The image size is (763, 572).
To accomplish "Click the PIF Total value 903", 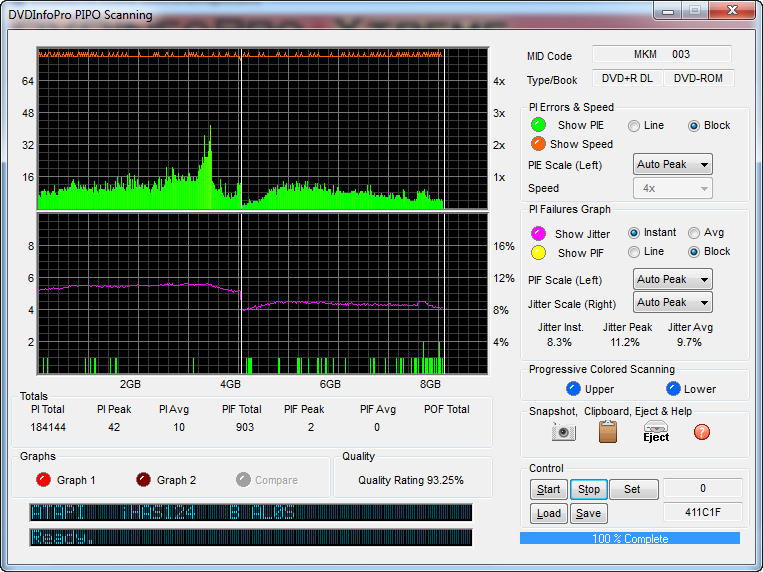I will pos(245,427).
